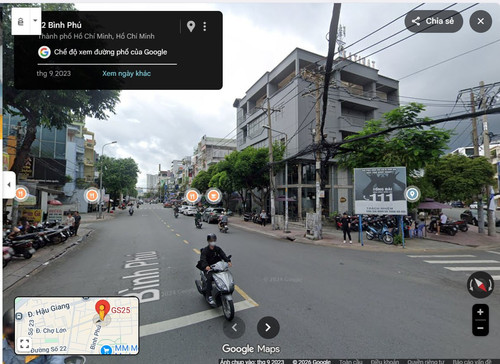Open the dropdown arrow on the white overlay box
500x364 pixels.
click(35, 20)
